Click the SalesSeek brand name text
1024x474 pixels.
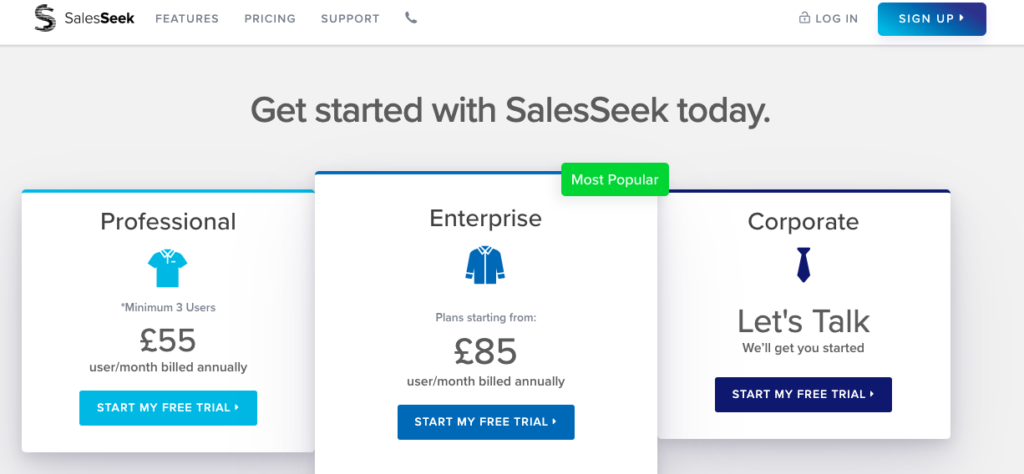tap(99, 18)
